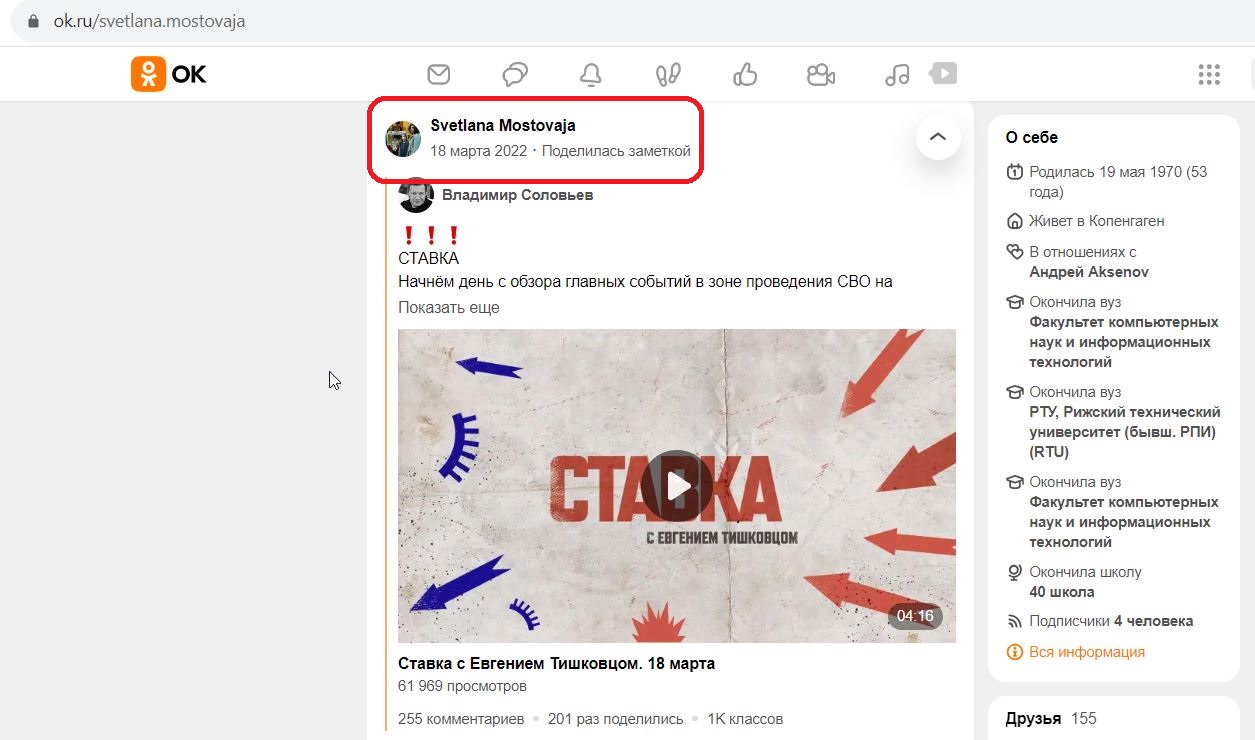Open the Music note icon

point(897,74)
